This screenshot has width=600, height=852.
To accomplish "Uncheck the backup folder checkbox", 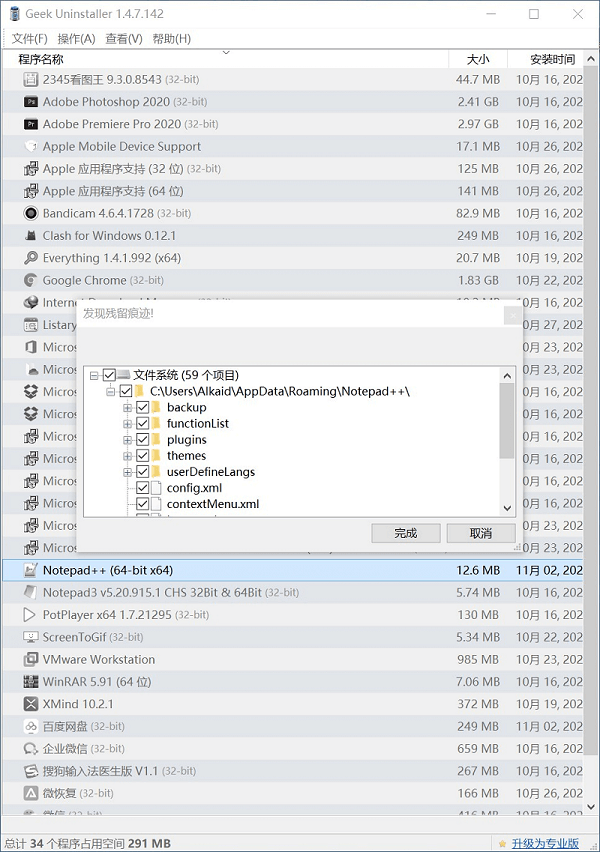I will click(x=142, y=408).
